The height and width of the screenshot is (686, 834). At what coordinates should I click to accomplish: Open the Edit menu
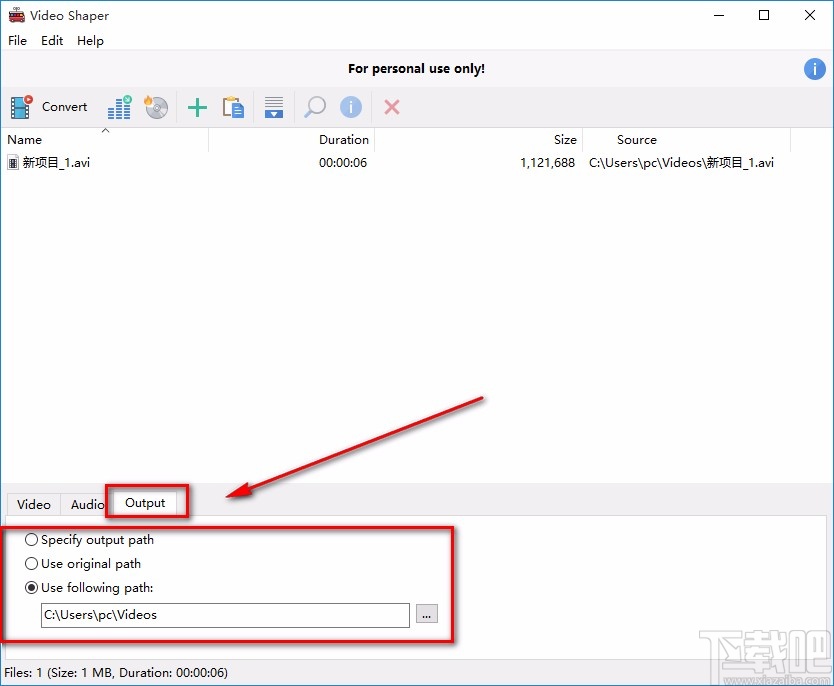[52, 40]
